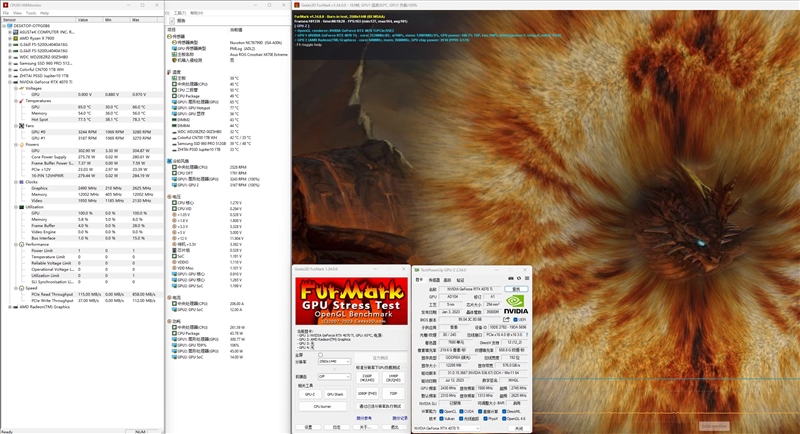800x434 pixels.
Task: Click the ASUSTeK motherboard icon in HWMonitor
Action: (15, 32)
